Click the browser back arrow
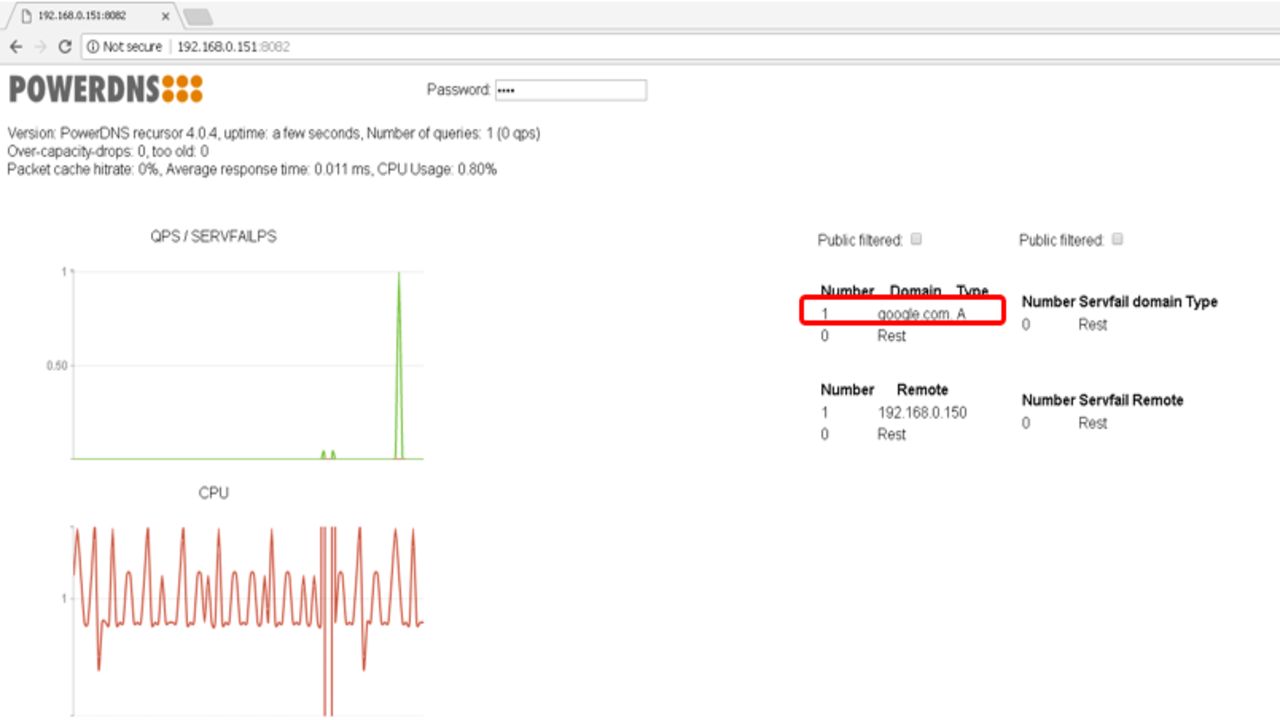This screenshot has width=1280, height=720. pyautogui.click(x=16, y=47)
